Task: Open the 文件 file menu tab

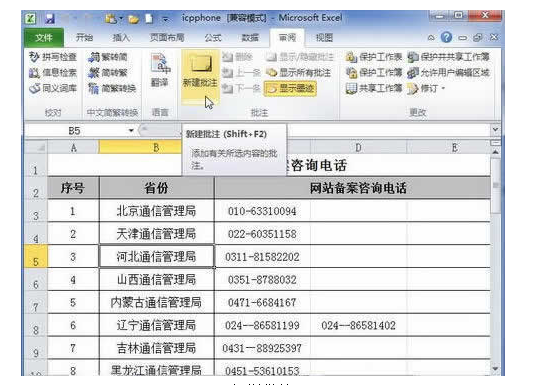Action: click(x=44, y=38)
